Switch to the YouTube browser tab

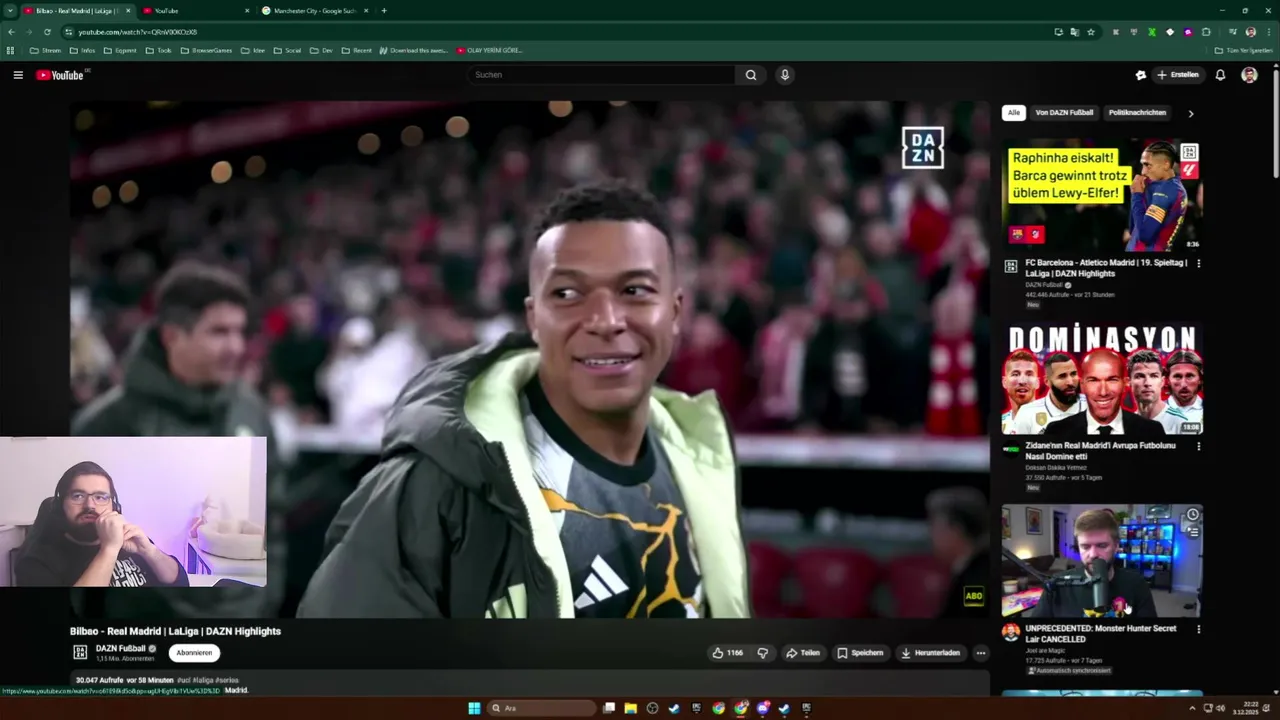(x=195, y=11)
